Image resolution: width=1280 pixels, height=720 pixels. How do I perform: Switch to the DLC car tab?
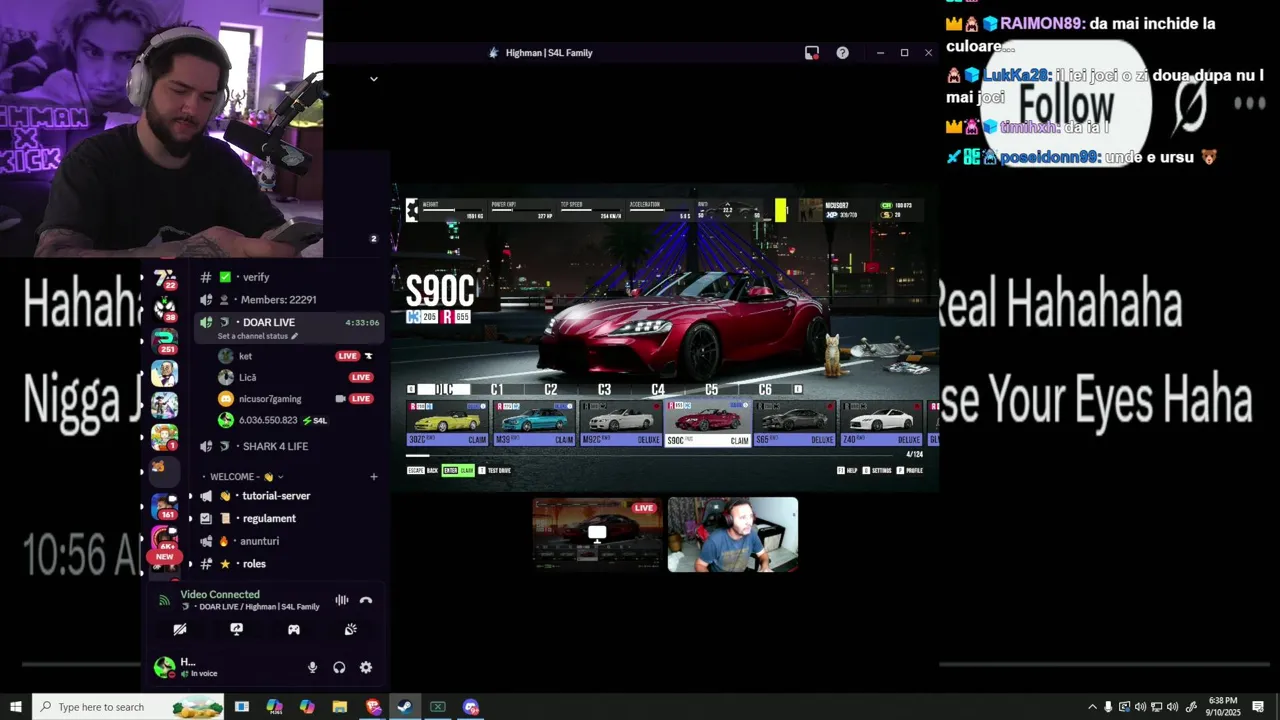tap(444, 390)
